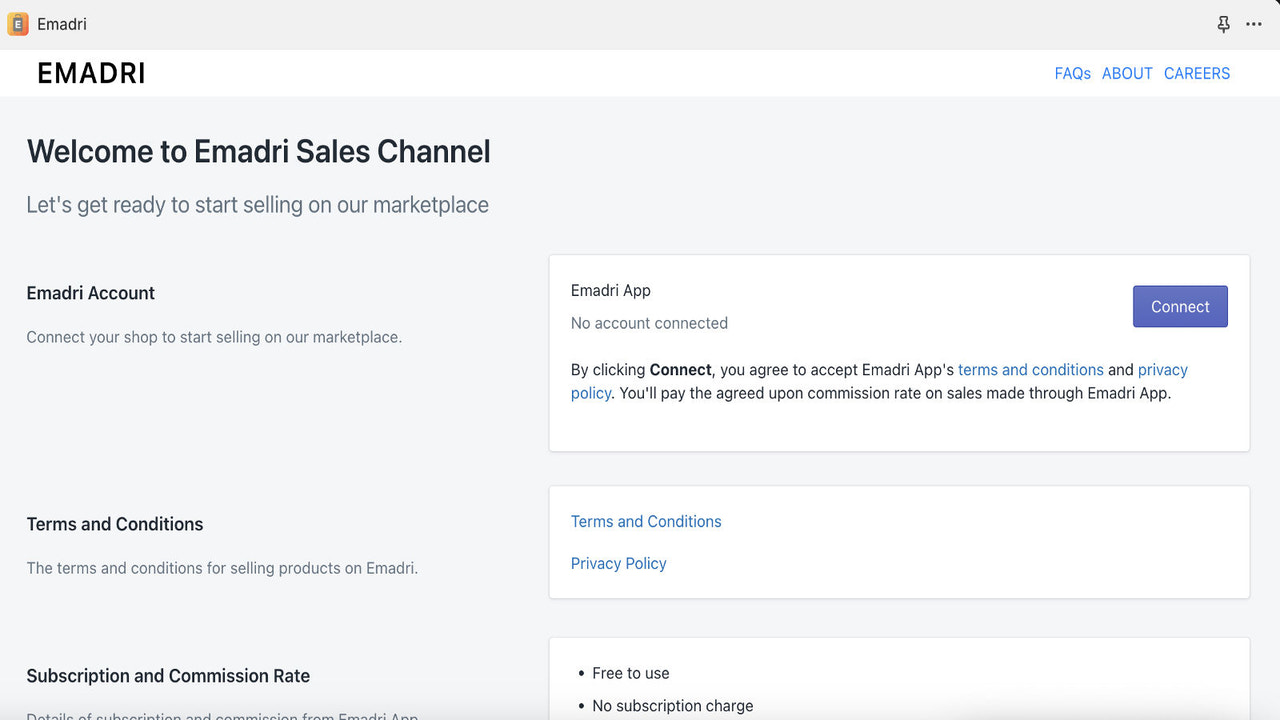Select the suitcase glyph inside the Emadri icon
The width and height of the screenshot is (1280, 720).
tap(16, 23)
